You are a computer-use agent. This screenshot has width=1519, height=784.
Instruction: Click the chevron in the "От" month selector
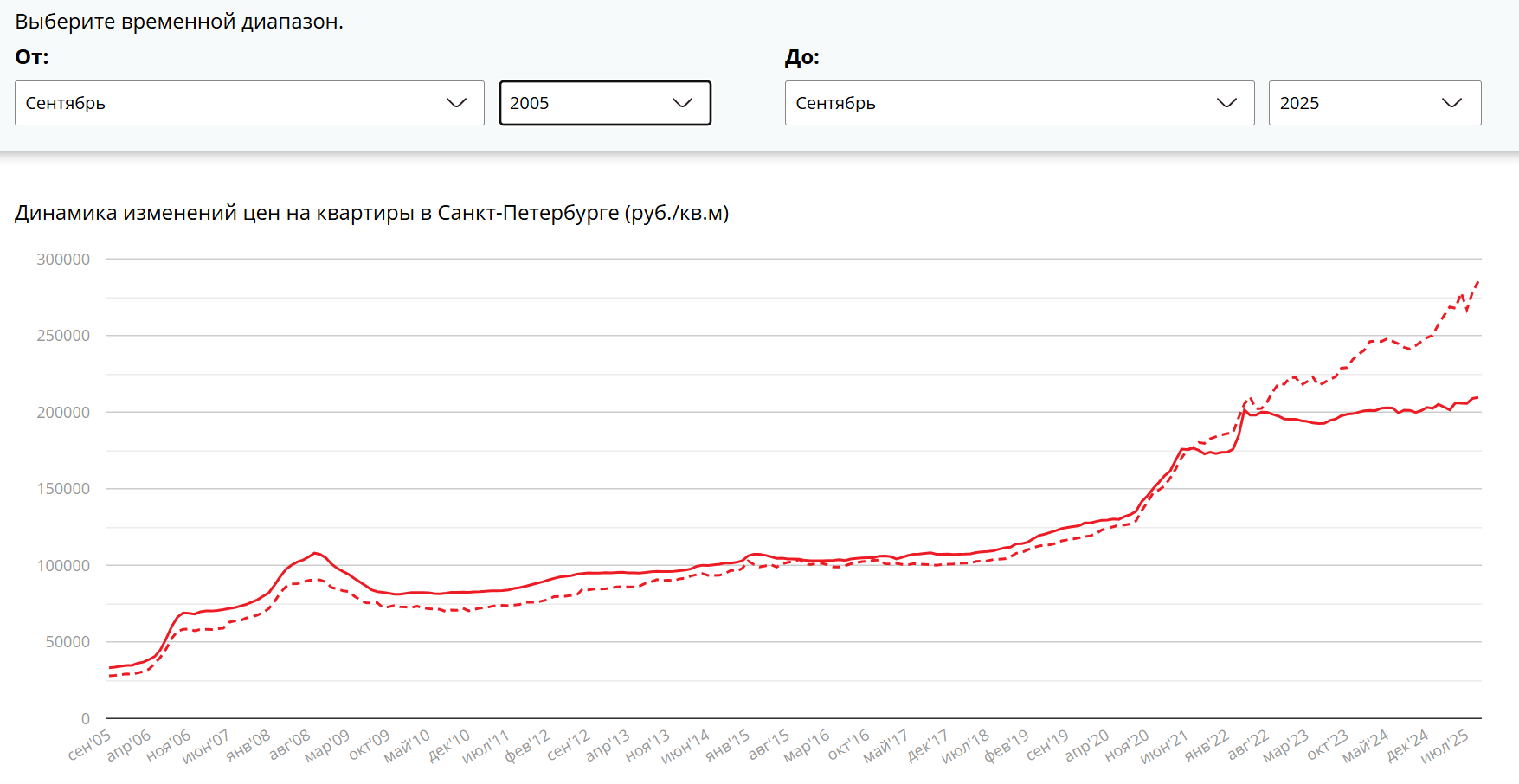(x=456, y=103)
